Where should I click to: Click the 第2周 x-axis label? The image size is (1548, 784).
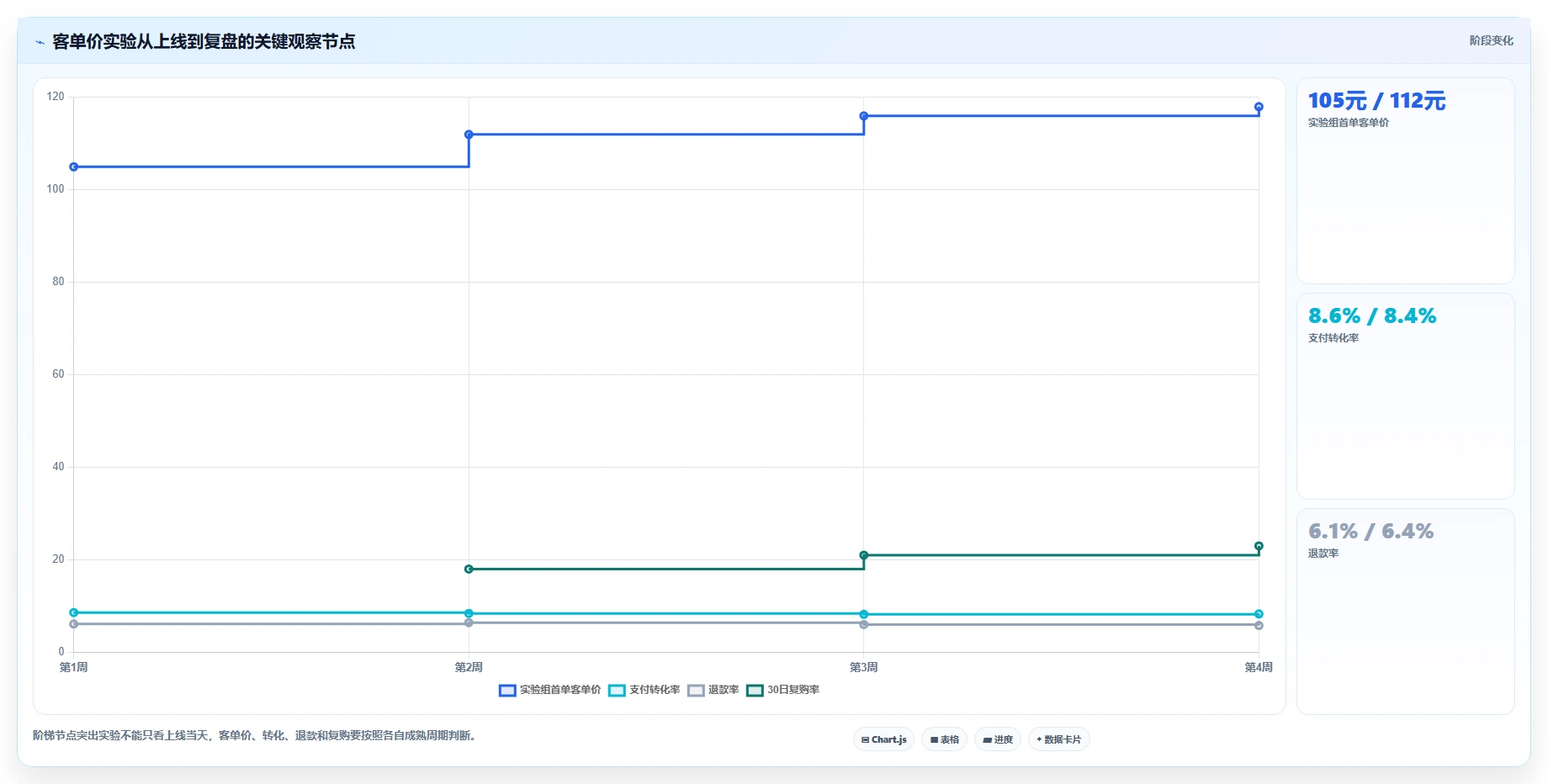pyautogui.click(x=469, y=667)
